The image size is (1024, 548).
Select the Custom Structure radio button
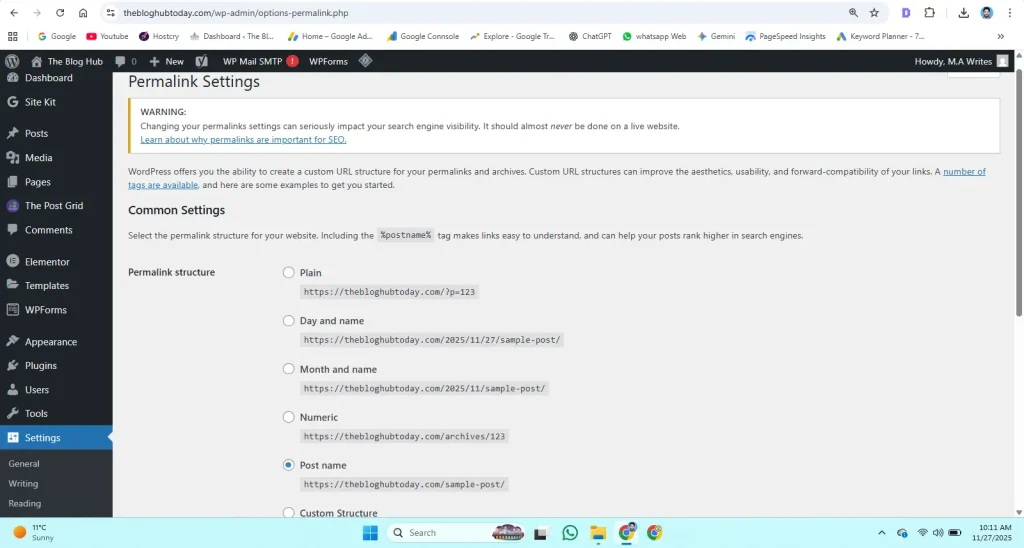pos(289,513)
